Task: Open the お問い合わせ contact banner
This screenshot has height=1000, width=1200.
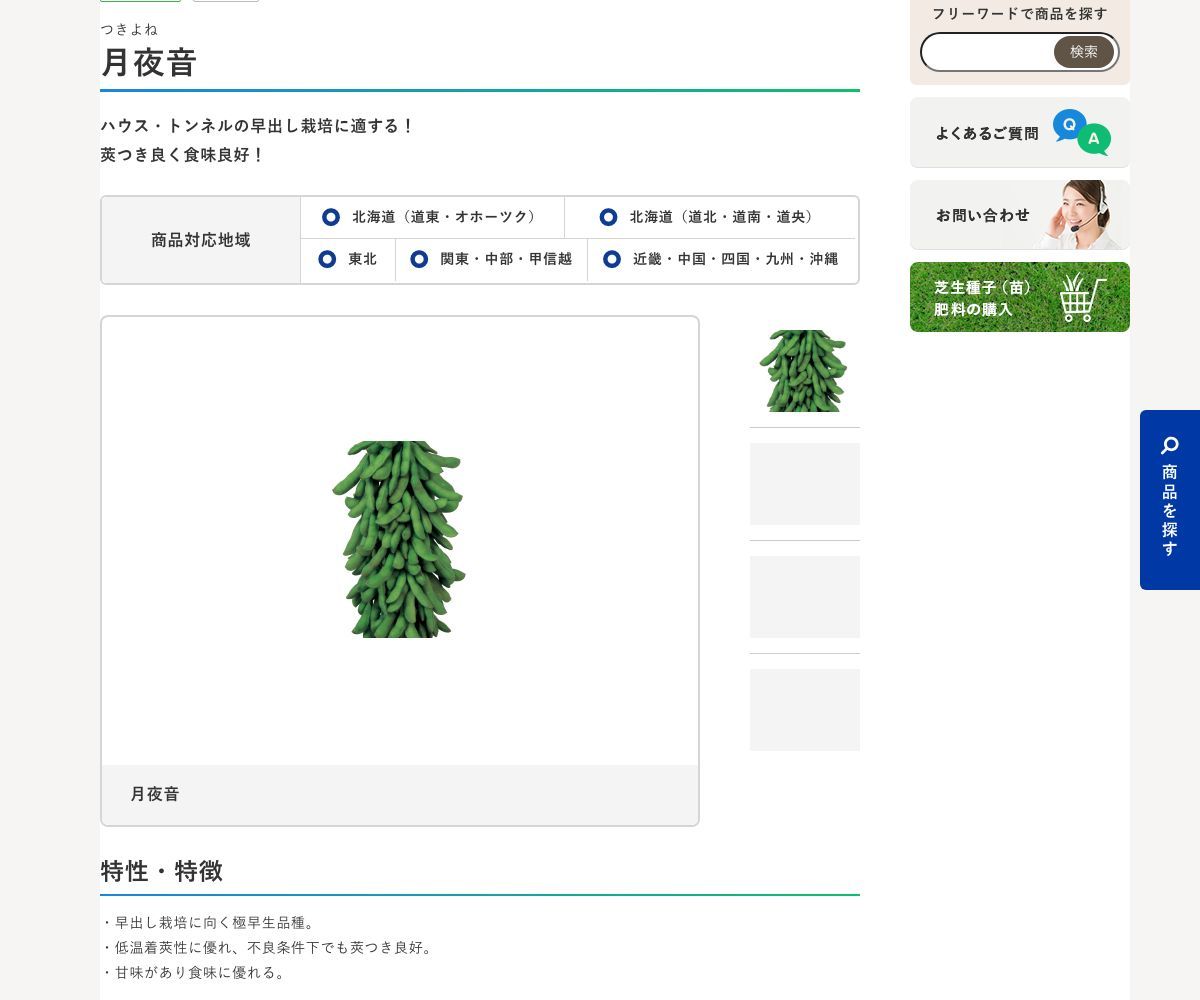Action: point(1020,215)
